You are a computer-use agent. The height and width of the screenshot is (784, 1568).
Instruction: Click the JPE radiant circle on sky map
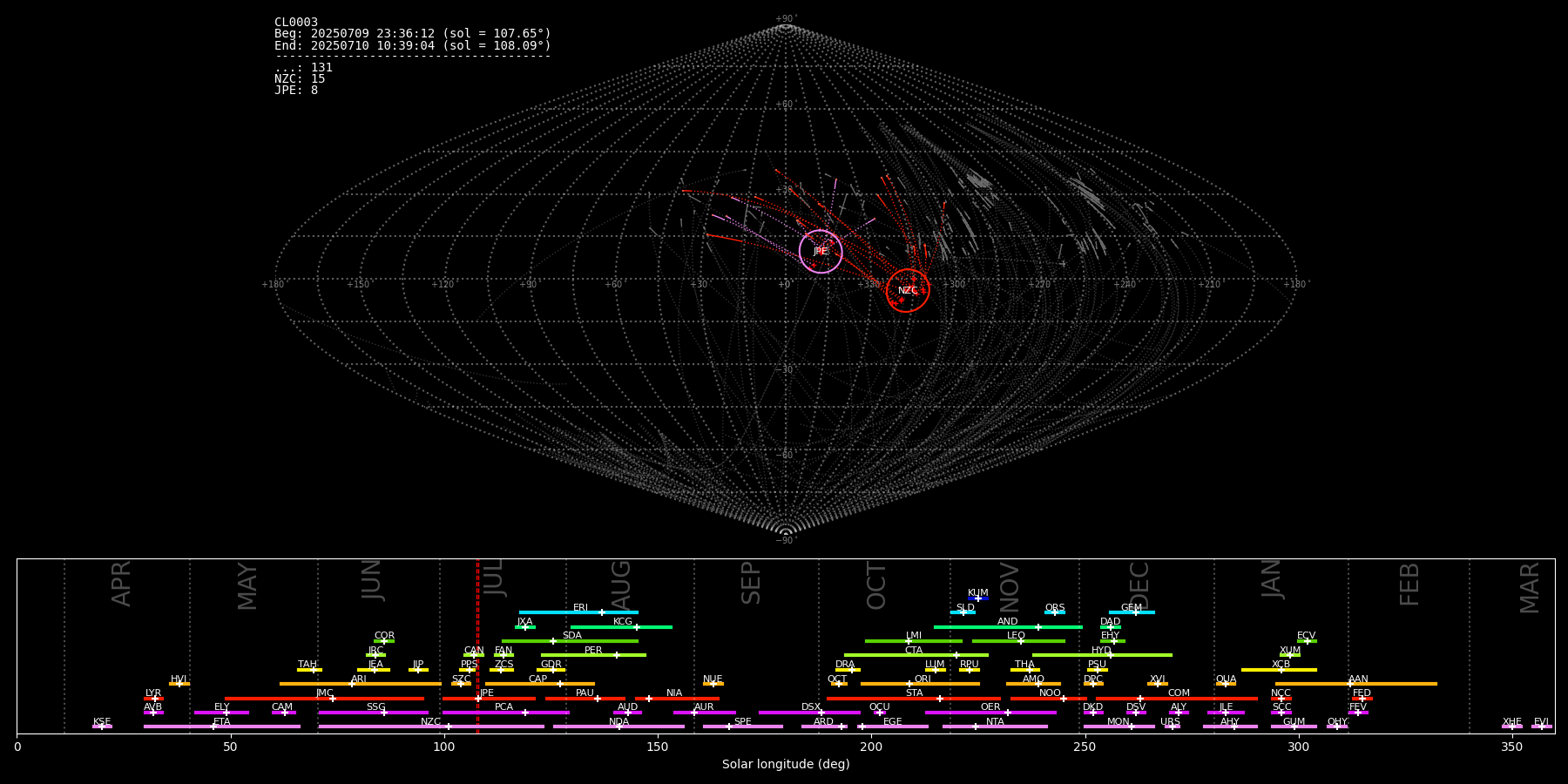click(x=821, y=252)
